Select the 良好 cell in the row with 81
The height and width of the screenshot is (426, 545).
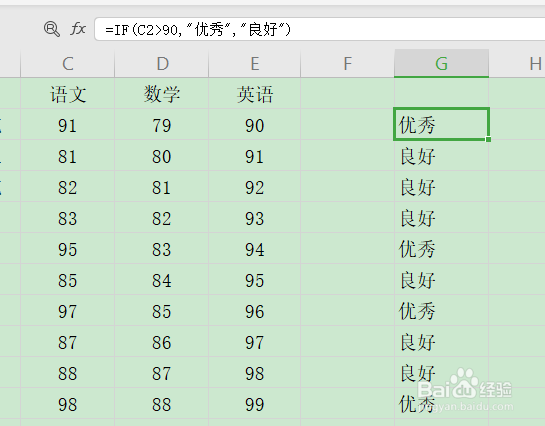pyautogui.click(x=441, y=155)
